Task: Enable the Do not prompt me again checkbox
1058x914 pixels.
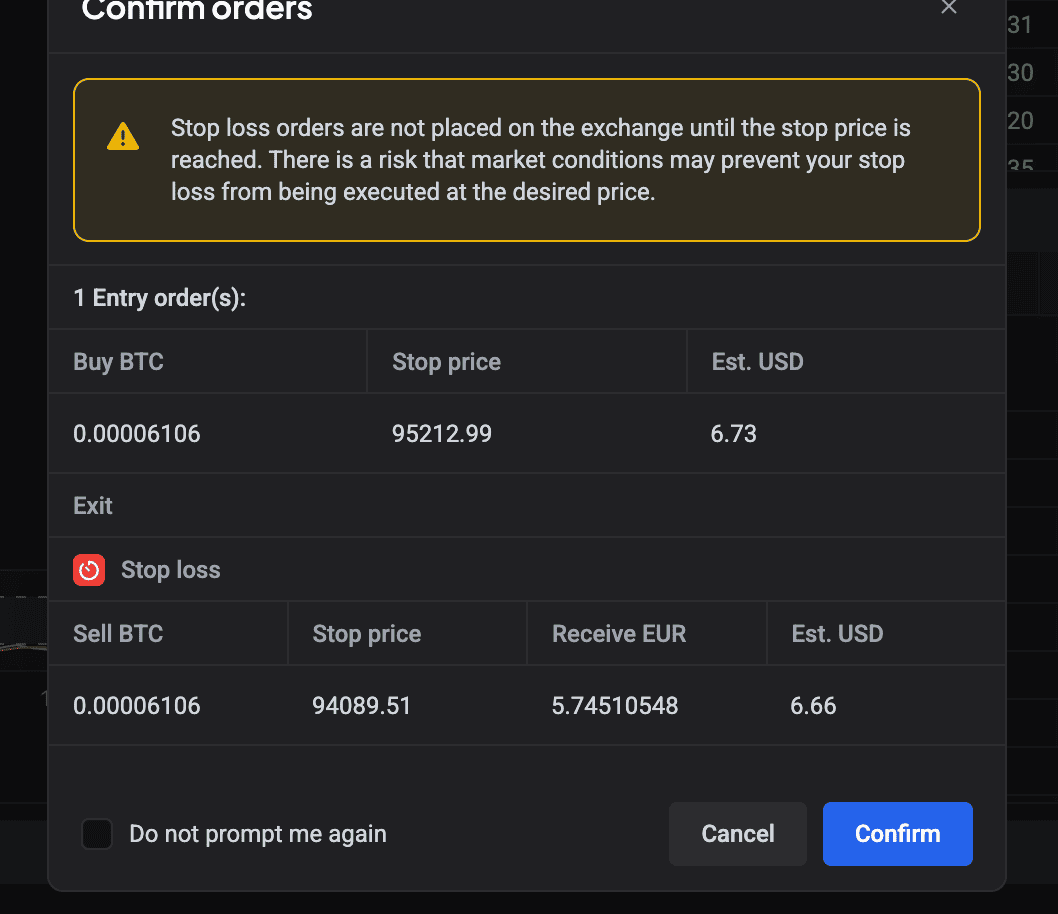Action: 96,833
